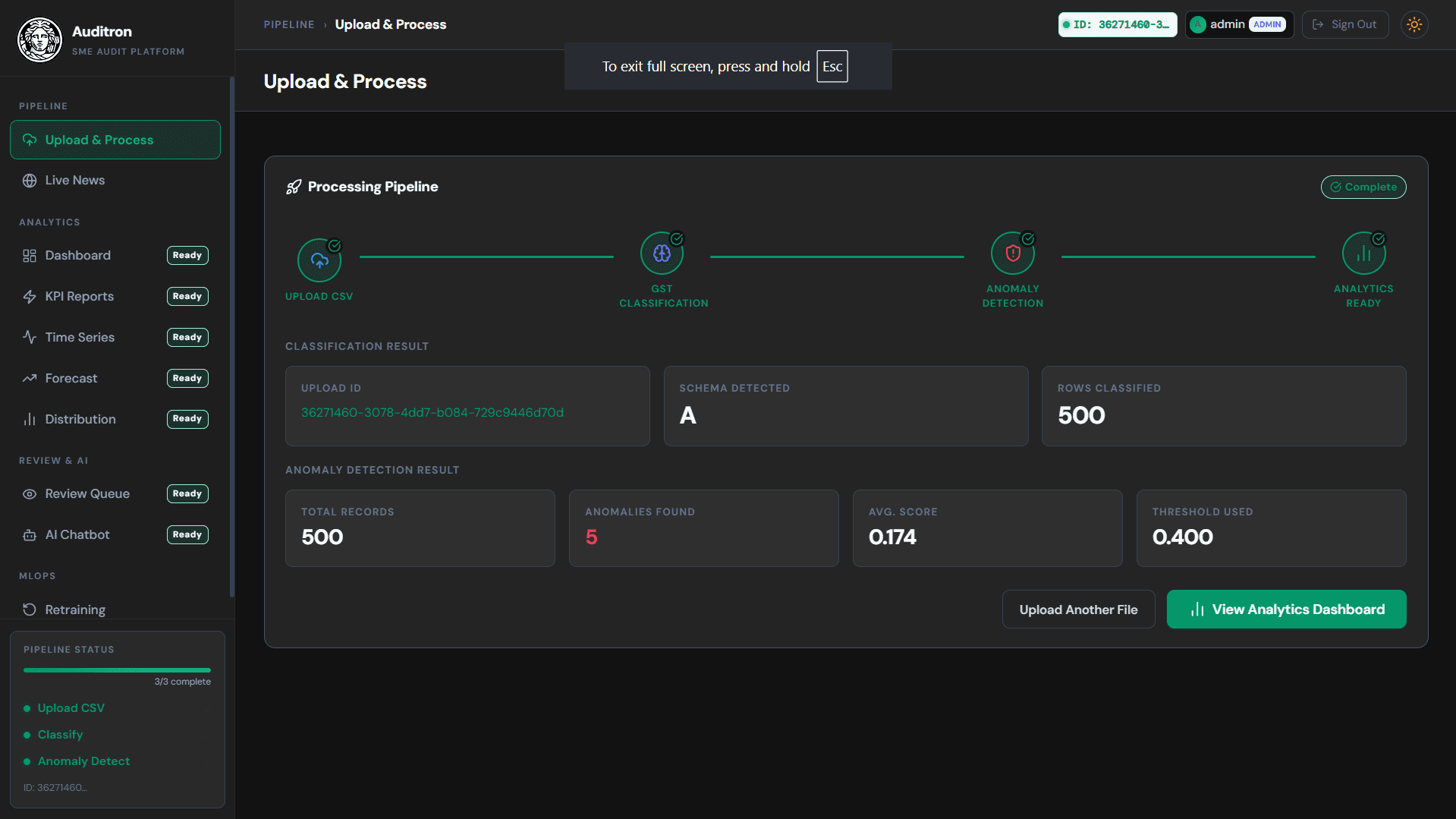Click the Ready badge next to AI Chatbot

click(x=187, y=535)
